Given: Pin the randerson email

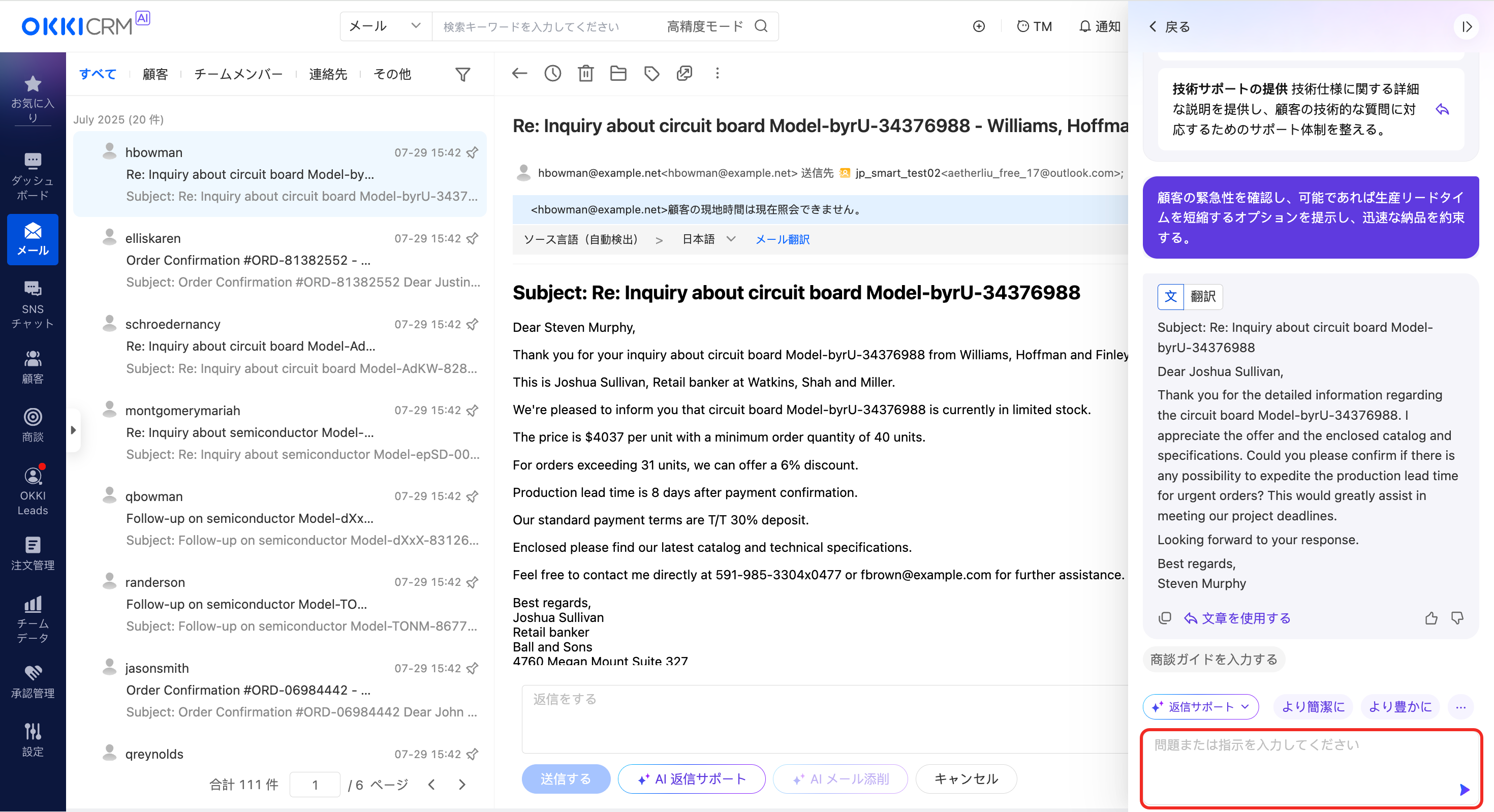Looking at the screenshot, I should pos(473,582).
